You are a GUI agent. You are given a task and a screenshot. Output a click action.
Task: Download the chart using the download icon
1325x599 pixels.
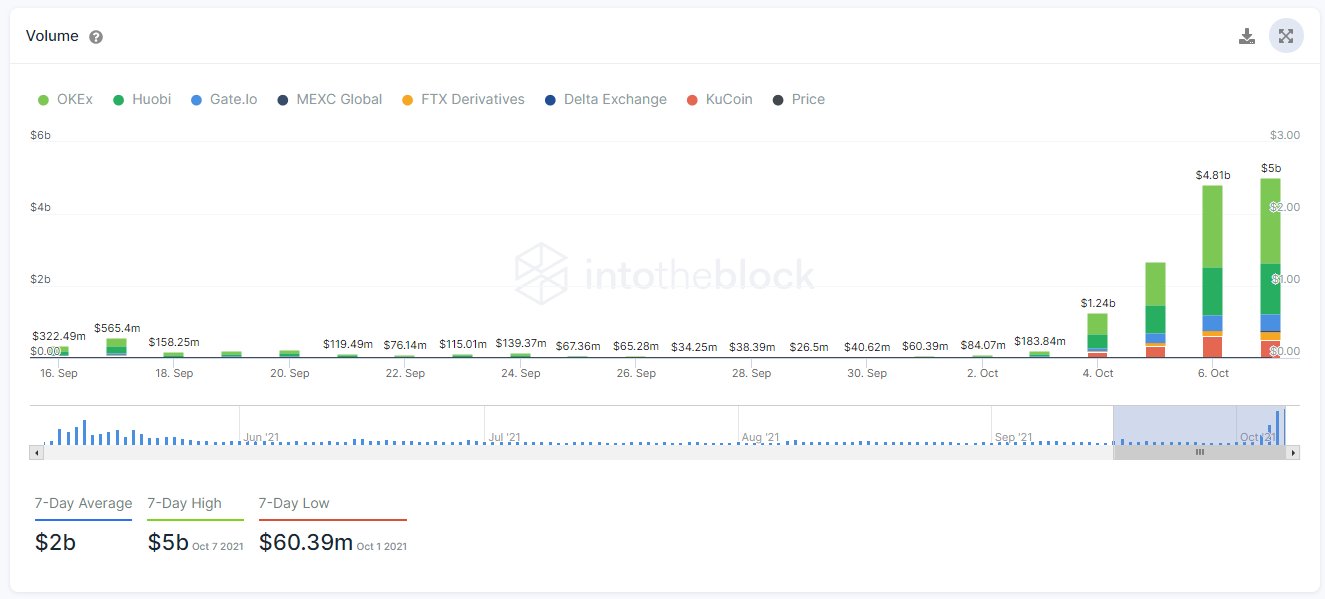click(1246, 37)
